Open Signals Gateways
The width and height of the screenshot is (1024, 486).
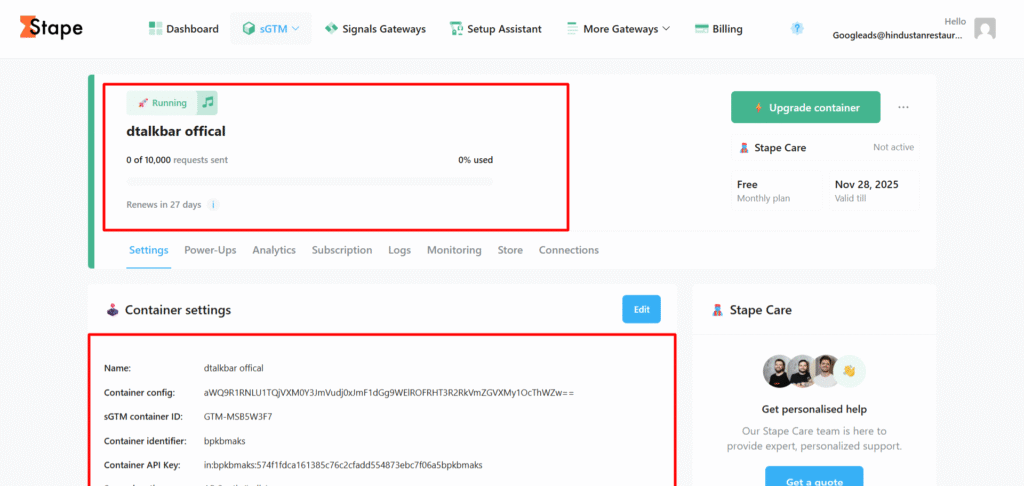[375, 29]
